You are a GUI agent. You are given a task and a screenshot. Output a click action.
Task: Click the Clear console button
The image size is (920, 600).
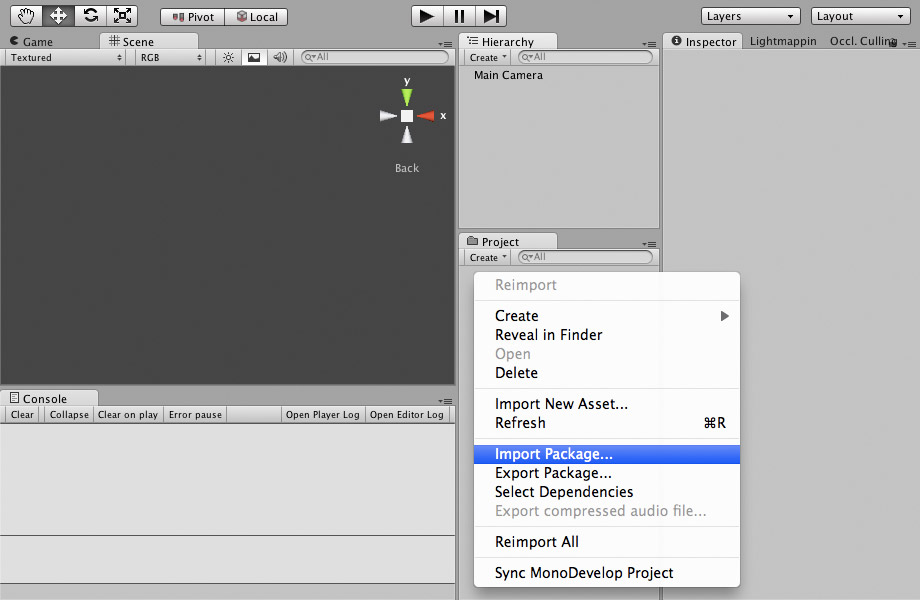point(22,415)
